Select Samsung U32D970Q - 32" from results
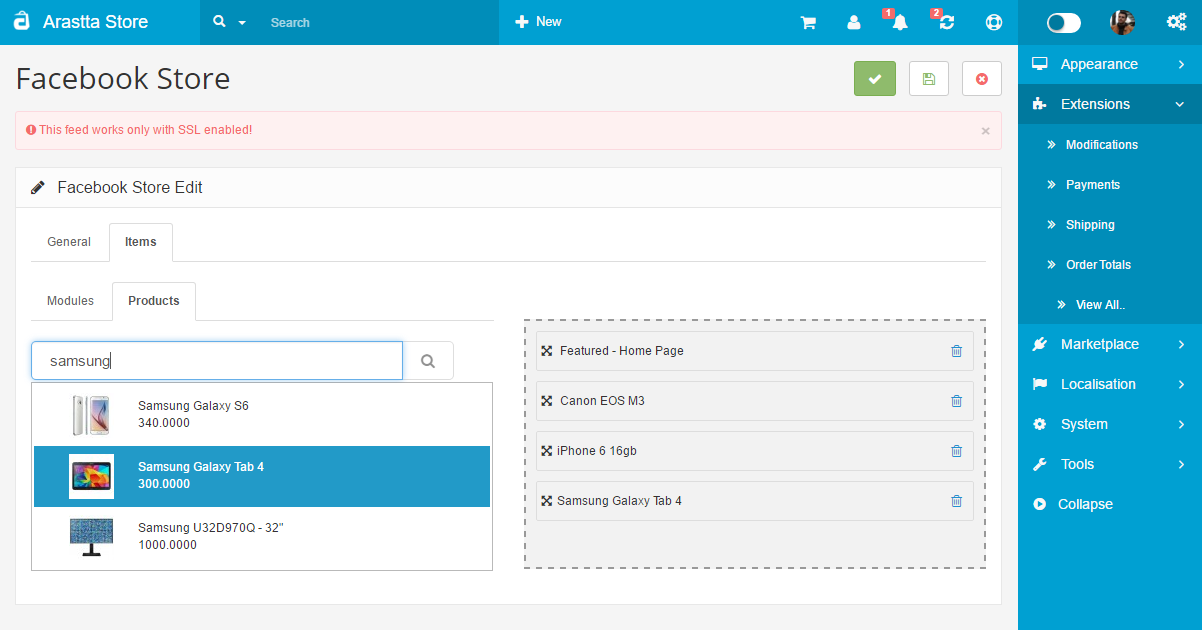The height and width of the screenshot is (630, 1202). (x=262, y=536)
